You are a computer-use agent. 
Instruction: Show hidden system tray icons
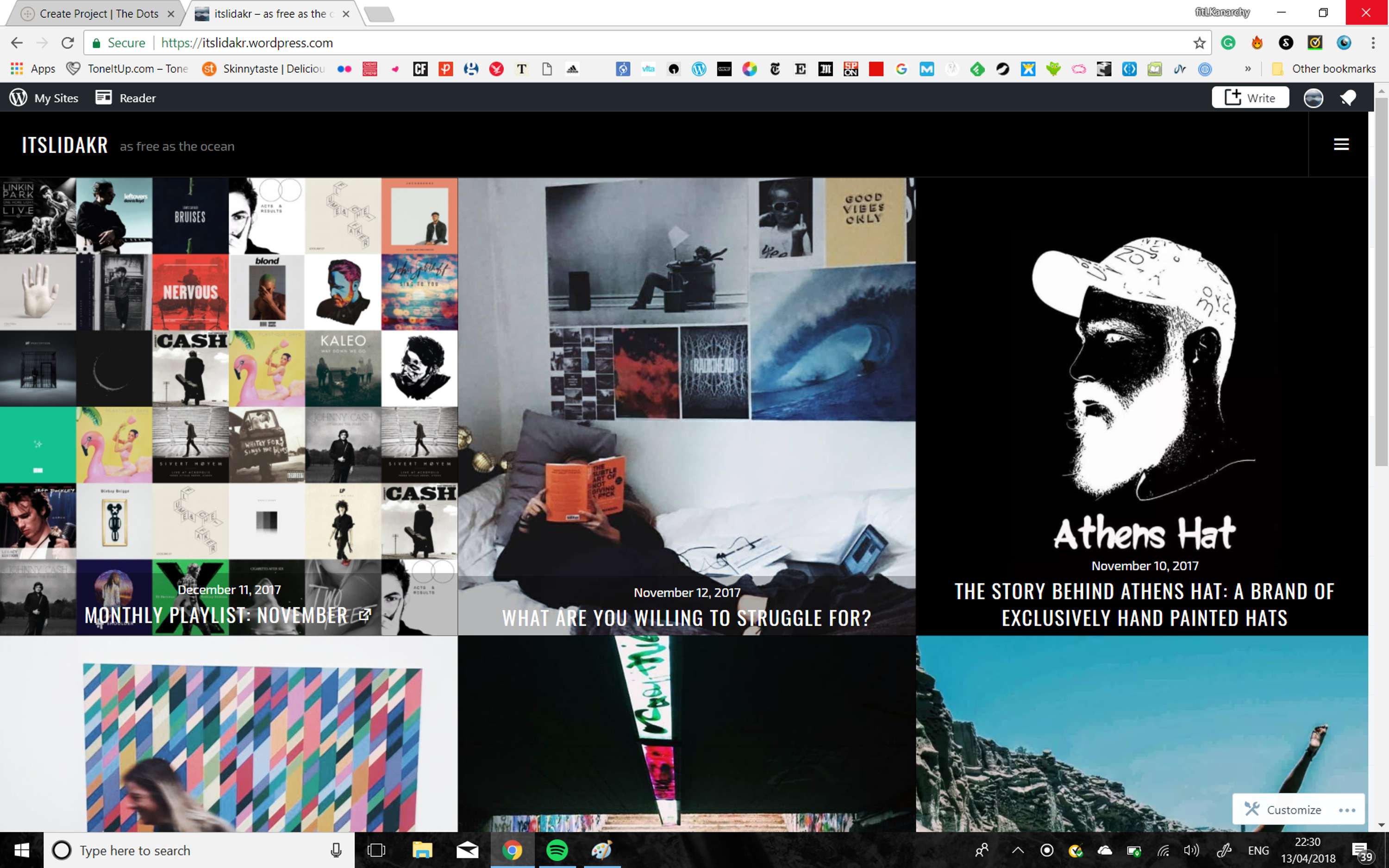pos(1018,850)
